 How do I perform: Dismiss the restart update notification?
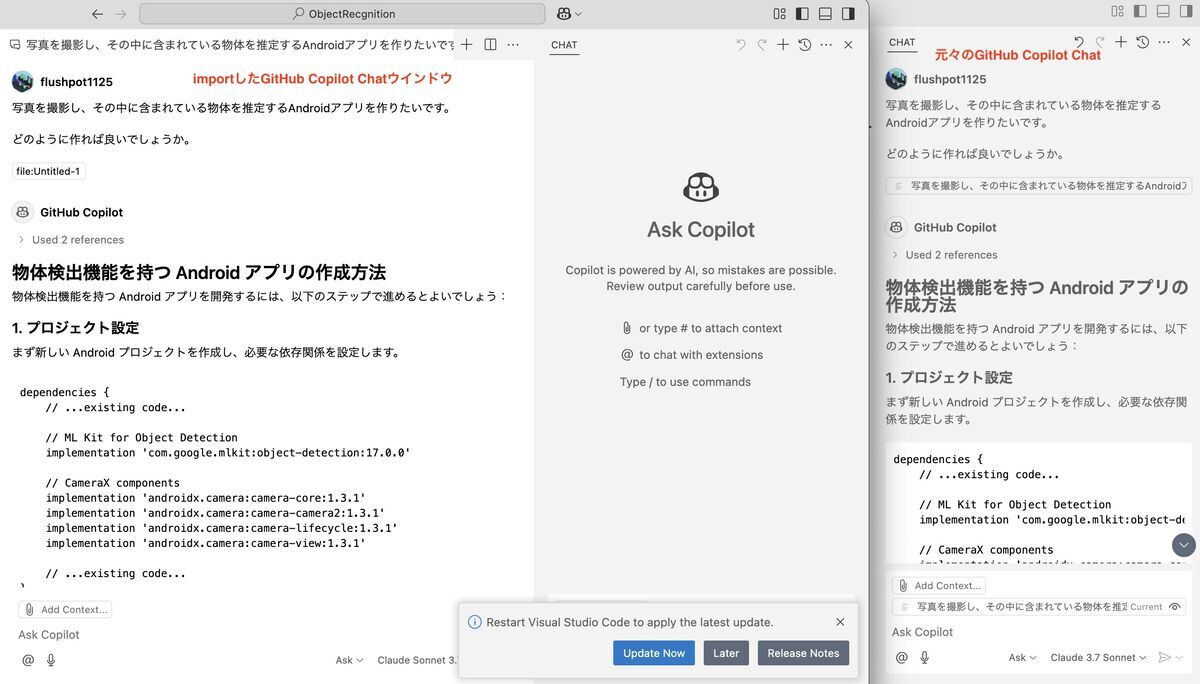(x=840, y=622)
